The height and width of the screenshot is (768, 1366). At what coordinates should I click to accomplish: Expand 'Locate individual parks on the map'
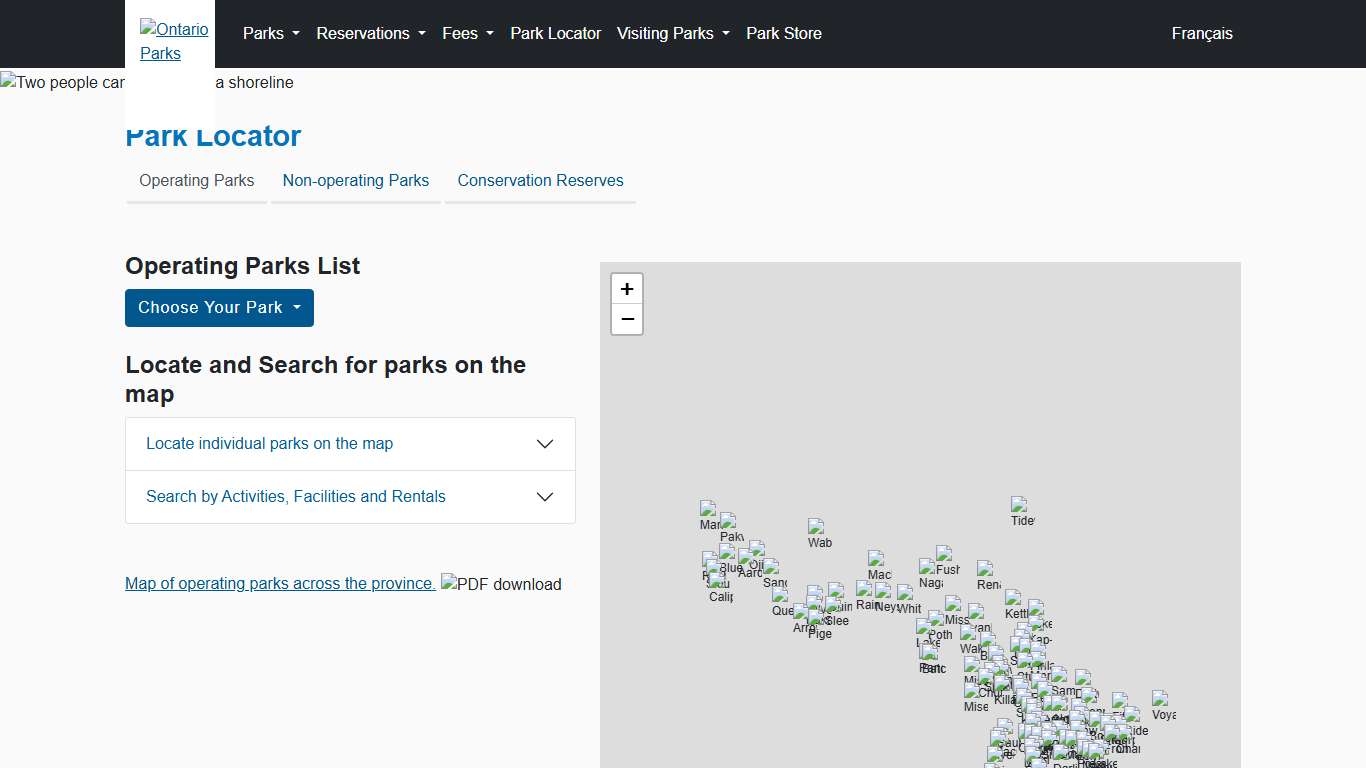point(350,444)
